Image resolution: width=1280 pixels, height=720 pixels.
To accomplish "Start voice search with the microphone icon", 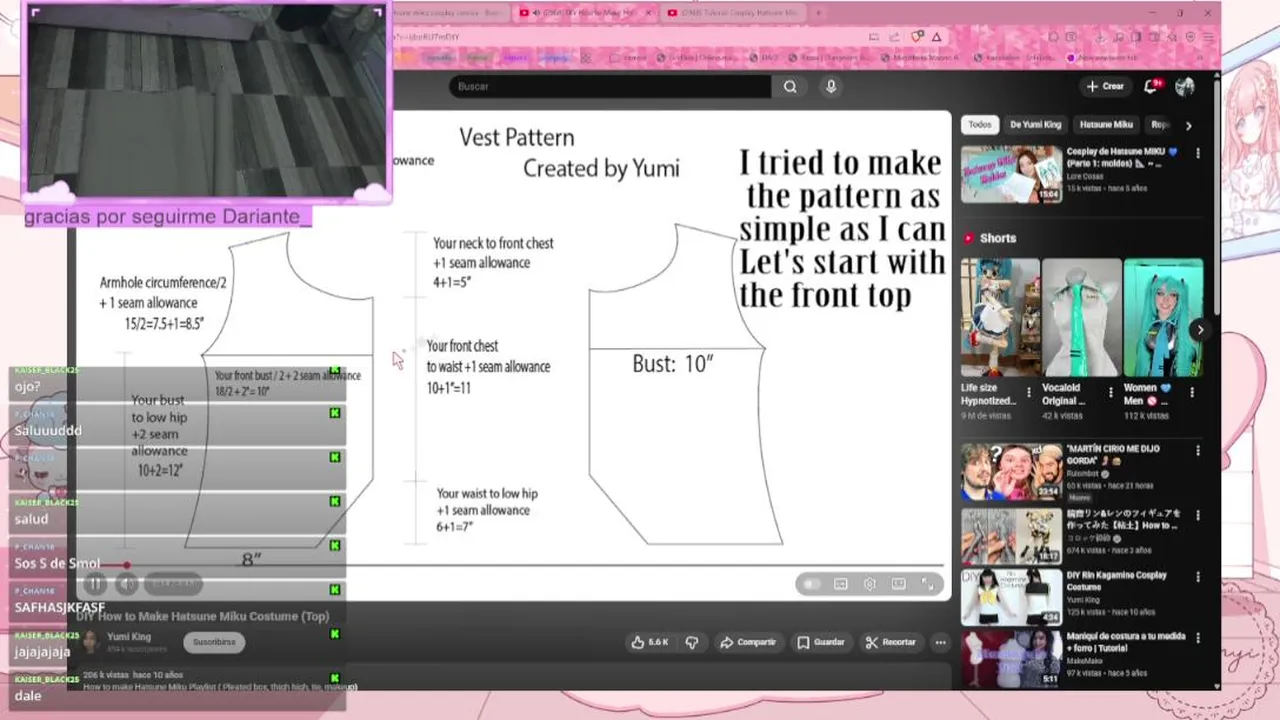I will [x=830, y=87].
